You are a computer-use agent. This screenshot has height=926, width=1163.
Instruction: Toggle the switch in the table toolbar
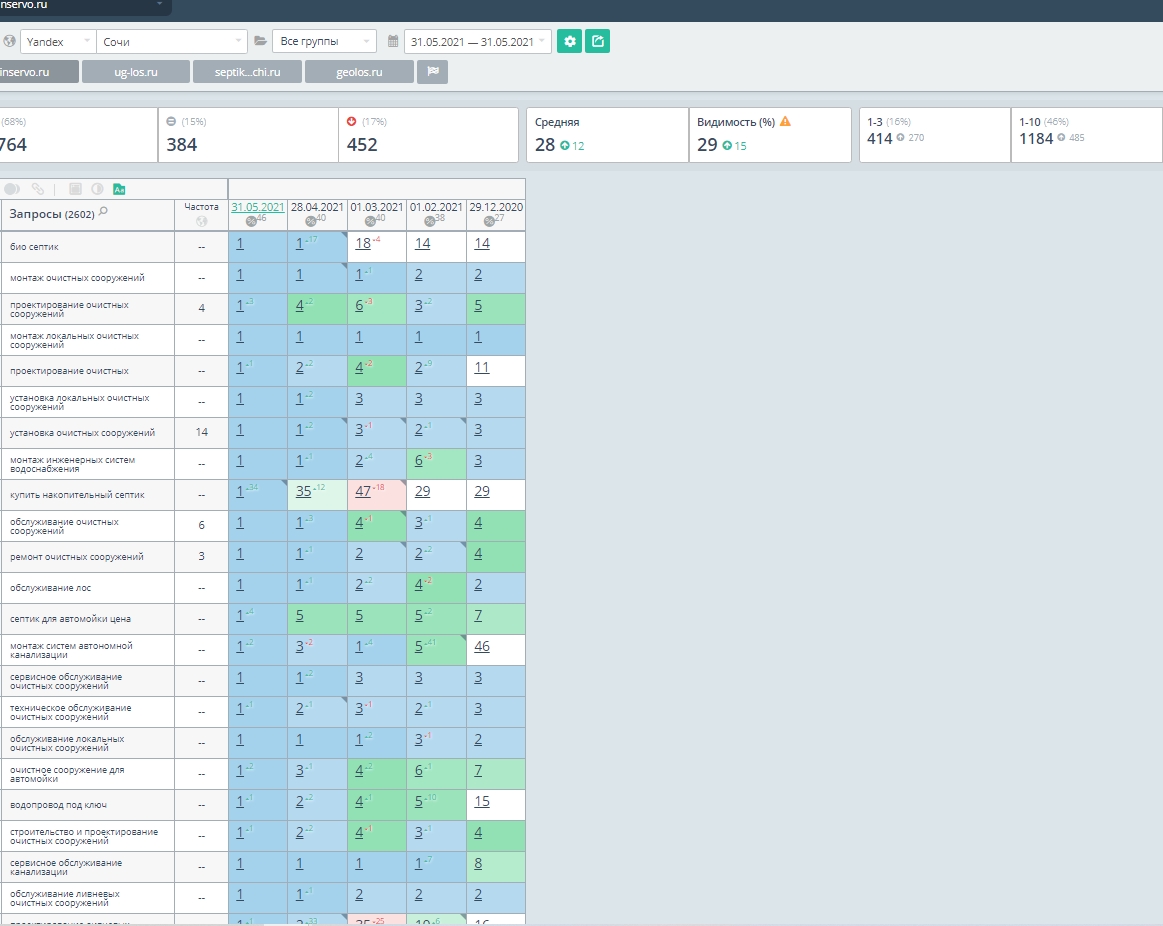(x=12, y=189)
